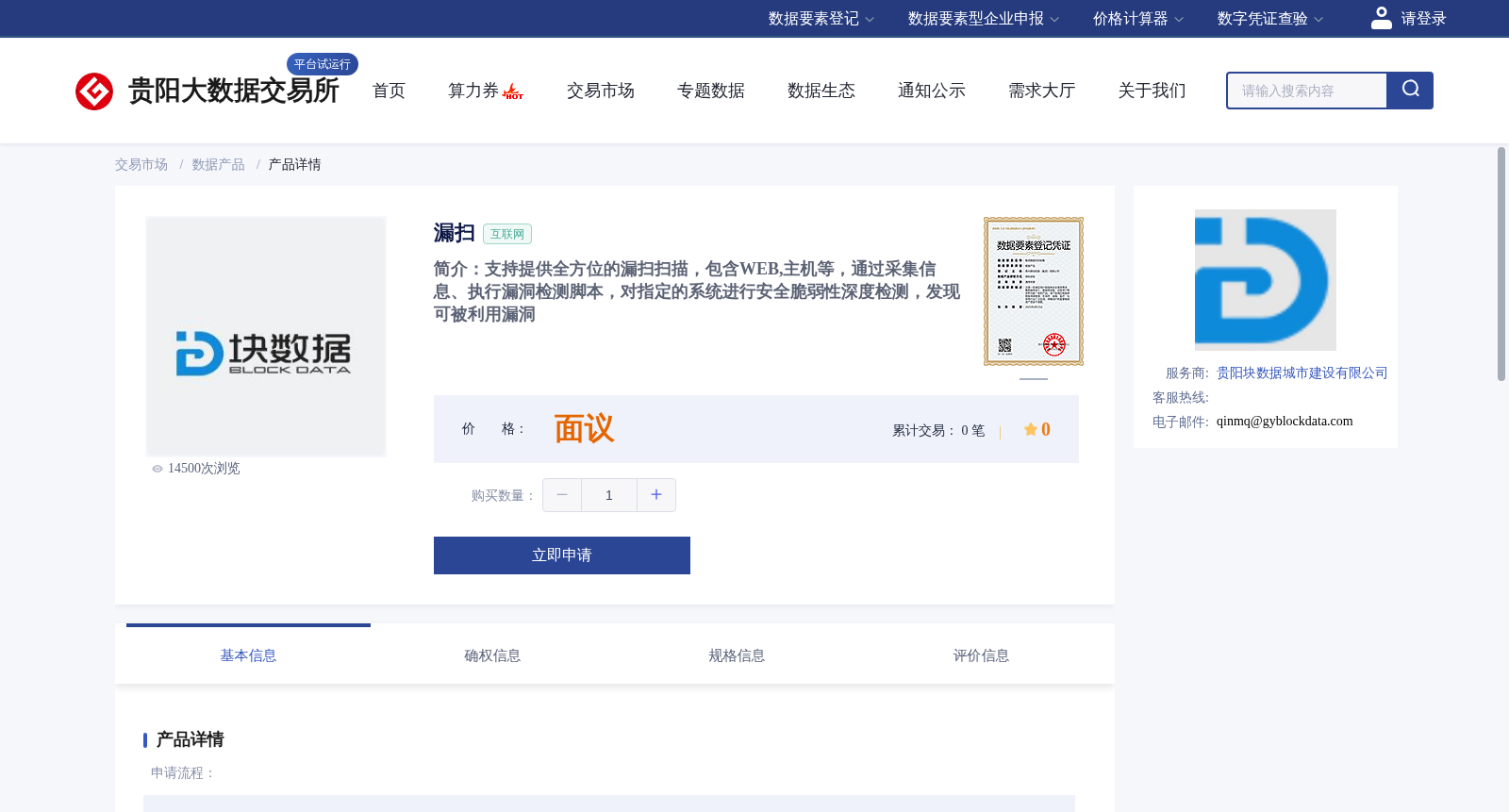This screenshot has height=812, width=1509.
Task: Click the 漏扫 product title
Action: 454,233
